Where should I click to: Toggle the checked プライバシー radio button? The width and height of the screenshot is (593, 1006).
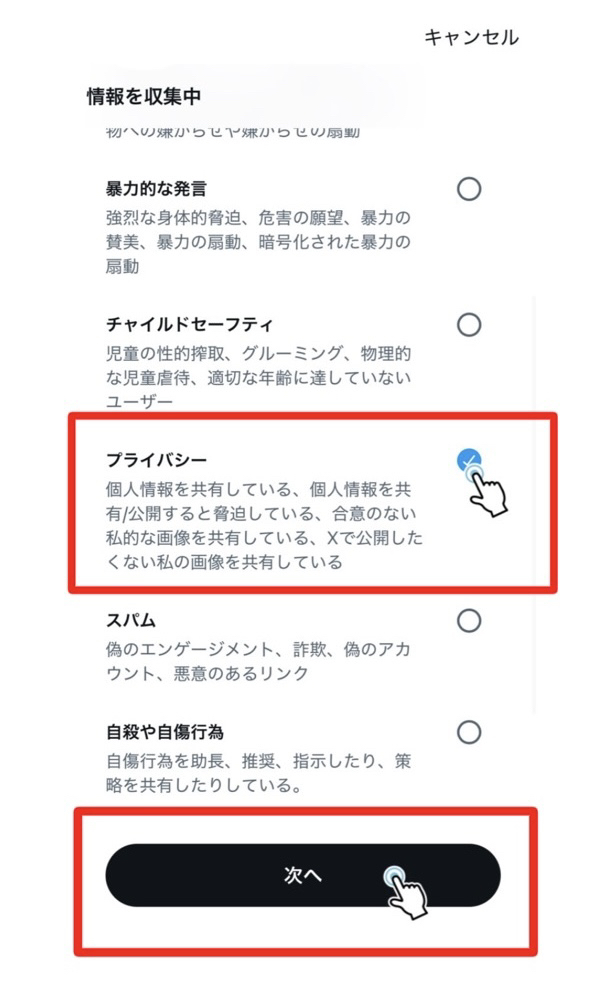(x=469, y=460)
